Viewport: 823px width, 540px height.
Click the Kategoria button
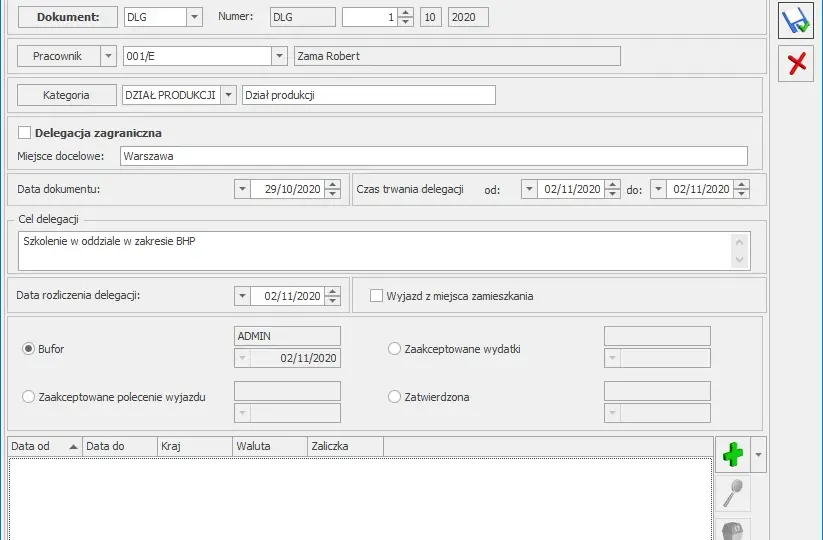click(67, 95)
